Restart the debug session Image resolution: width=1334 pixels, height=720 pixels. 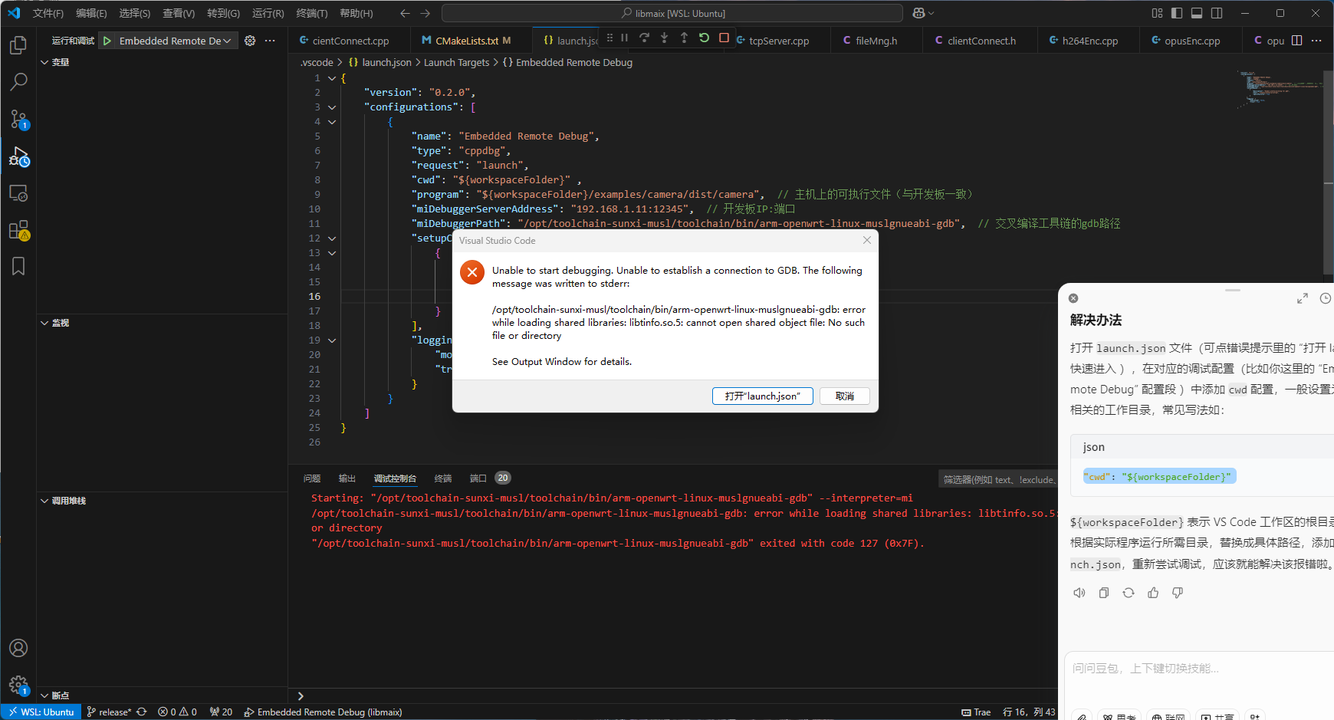click(704, 38)
